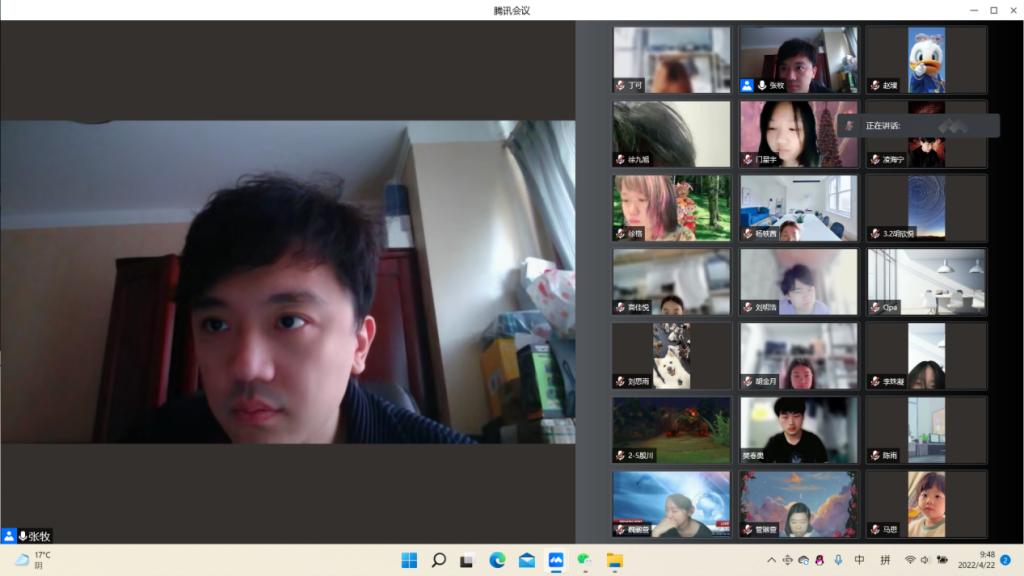Expand hidden system tray icons chevron
The width and height of the screenshot is (1024, 576).
[x=771, y=560]
